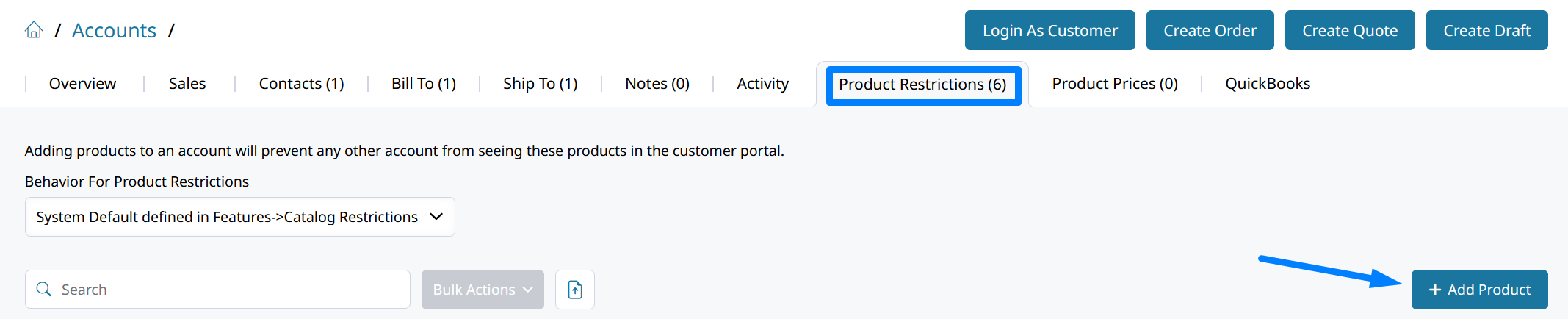Open the Accounts breadcrumb link
Viewport: 1568px width, 319px height.
(x=114, y=31)
